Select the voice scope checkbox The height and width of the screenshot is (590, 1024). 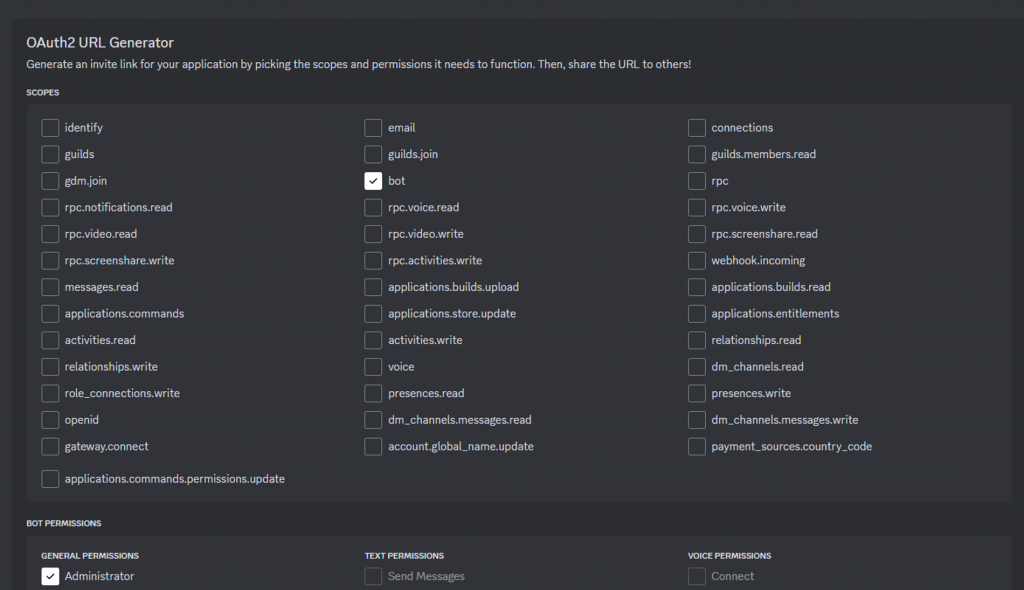point(373,367)
